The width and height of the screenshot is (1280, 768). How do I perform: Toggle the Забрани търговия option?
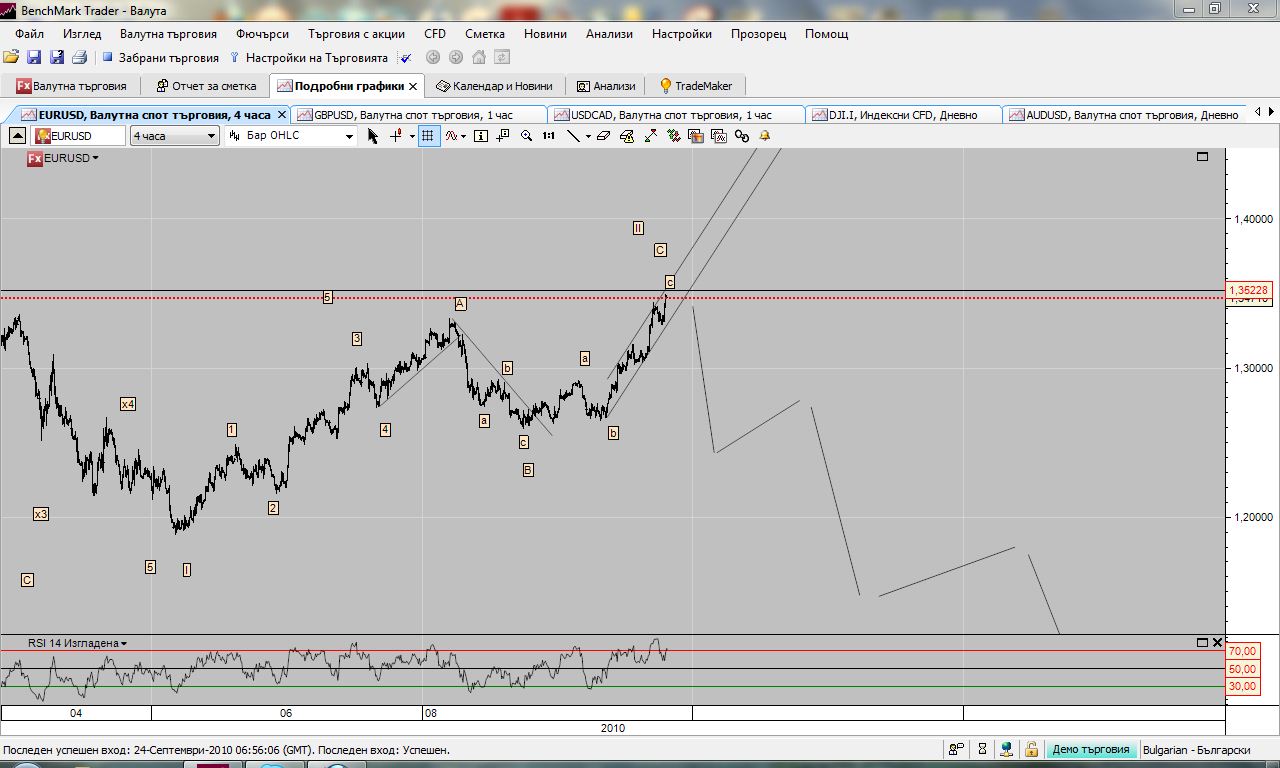click(160, 58)
